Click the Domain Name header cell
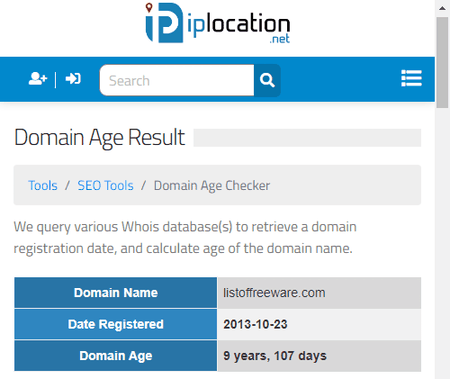This screenshot has height=379, width=450. 116,293
